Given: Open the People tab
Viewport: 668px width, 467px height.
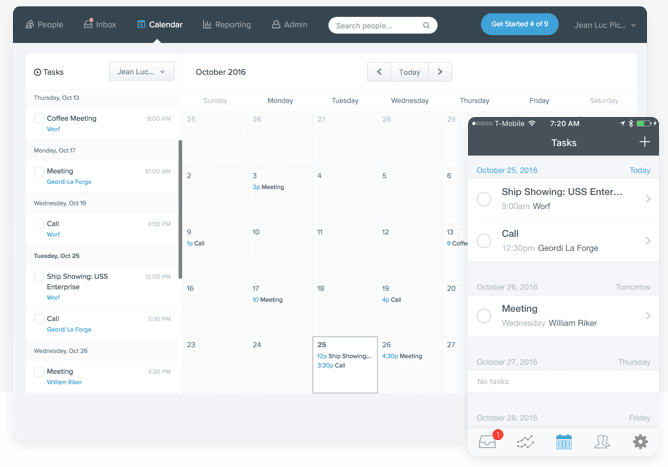Looking at the screenshot, I should click(44, 24).
